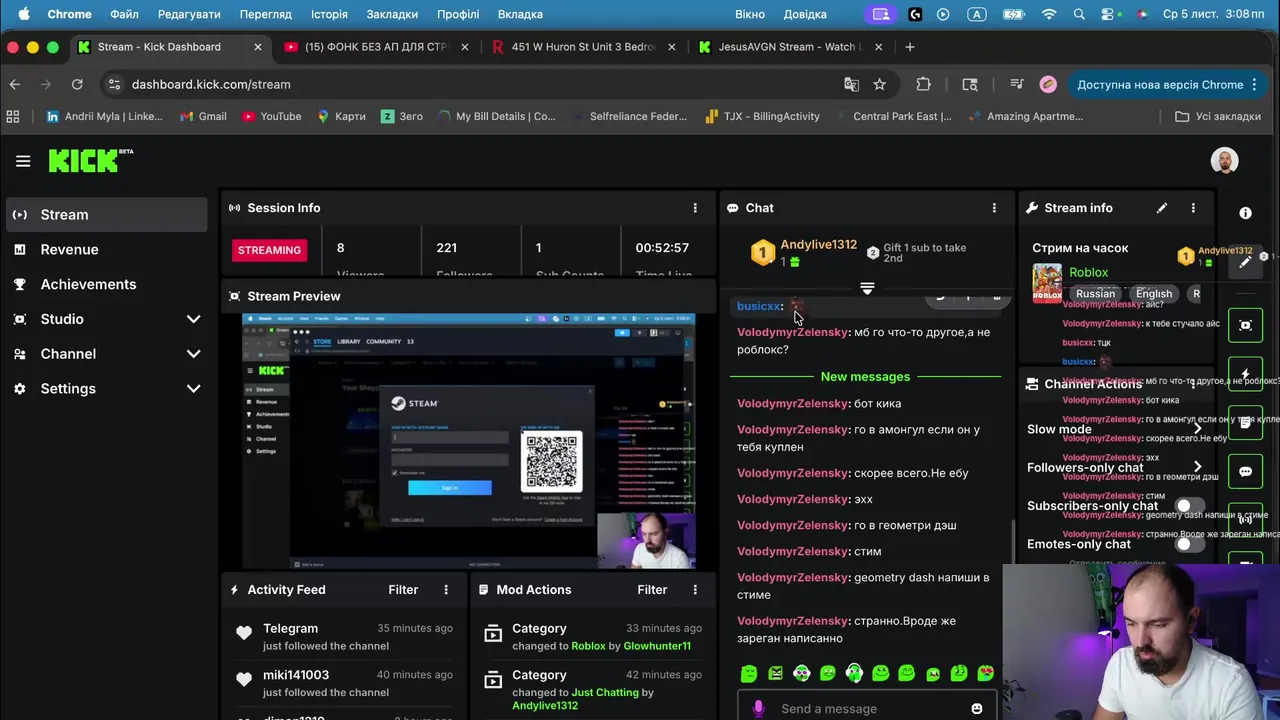Open Усі закладки bookmarks folder
Image resolution: width=1280 pixels, height=720 pixels.
click(x=1217, y=116)
